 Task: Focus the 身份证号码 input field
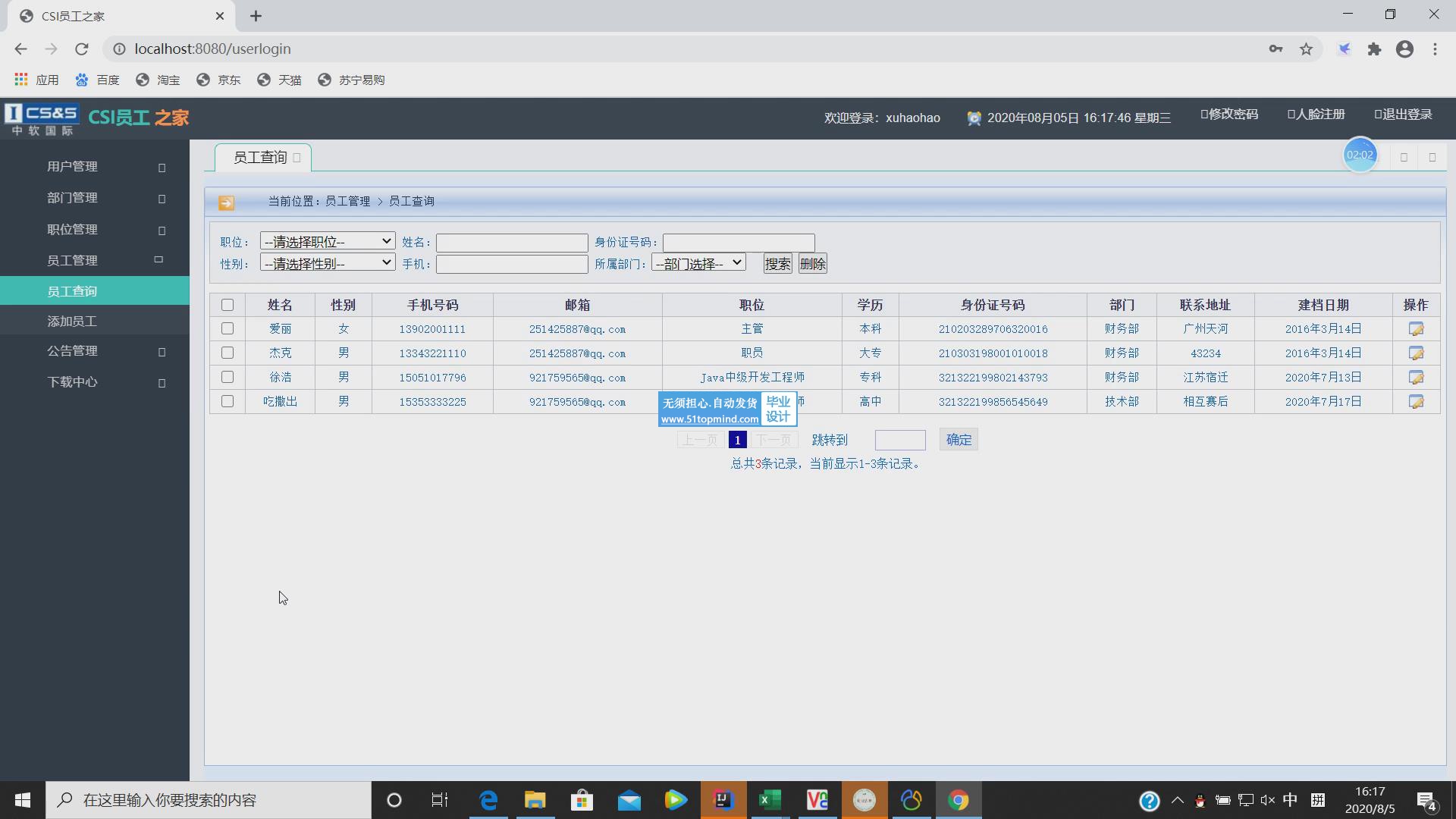[x=739, y=243]
